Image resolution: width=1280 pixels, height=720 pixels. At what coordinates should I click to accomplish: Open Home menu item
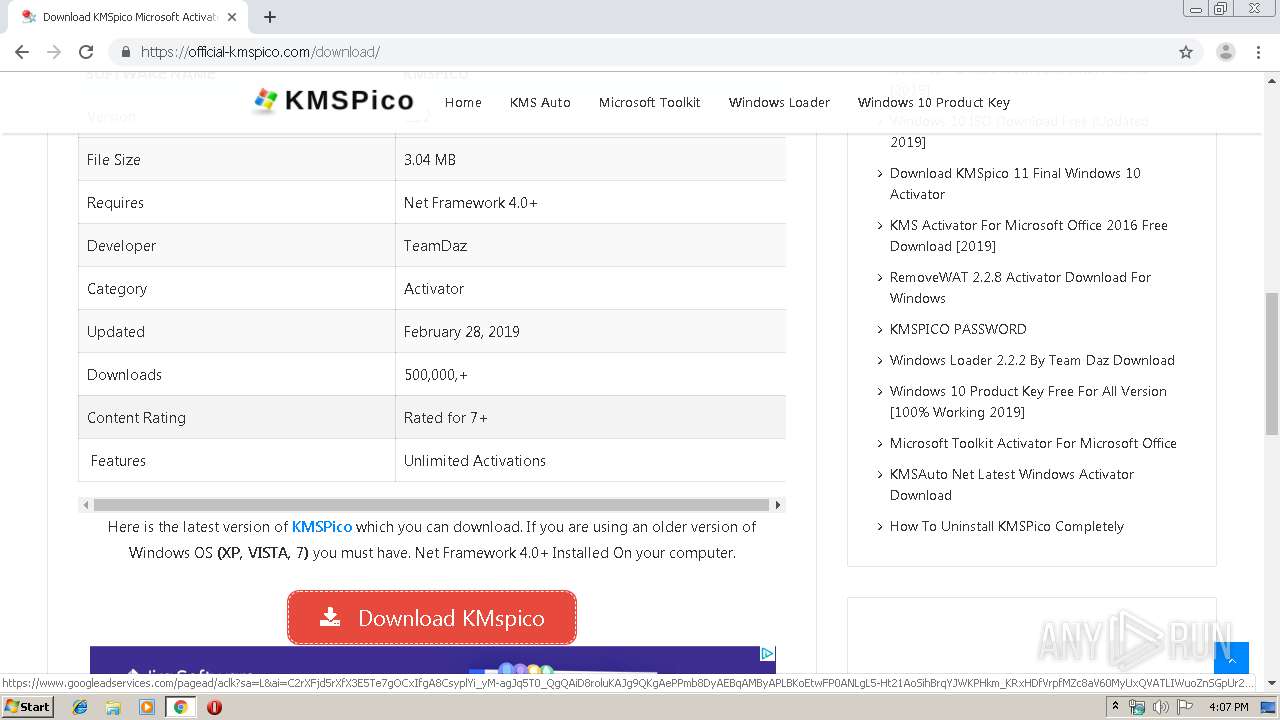463,102
